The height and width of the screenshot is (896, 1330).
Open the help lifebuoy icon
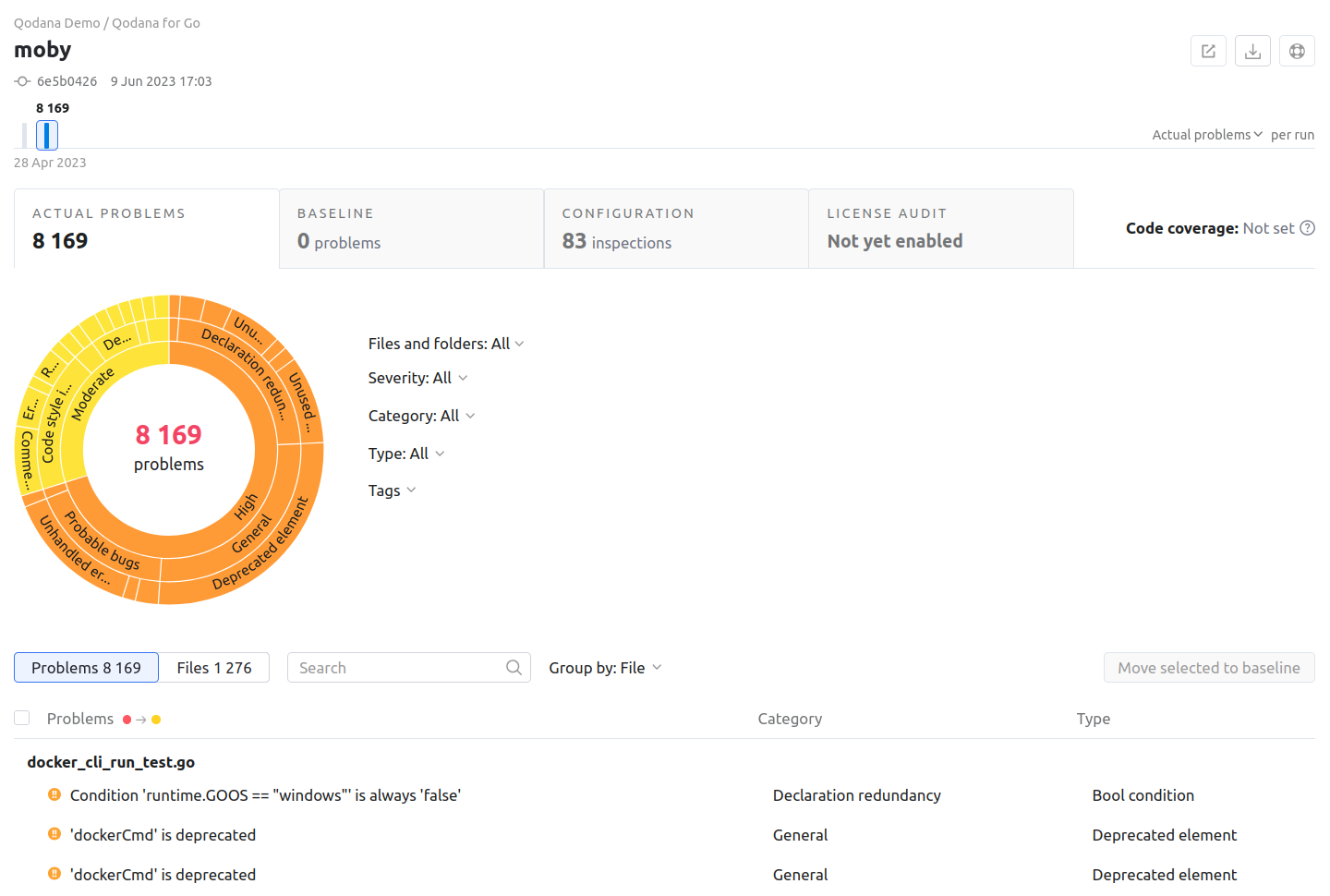[x=1297, y=52]
